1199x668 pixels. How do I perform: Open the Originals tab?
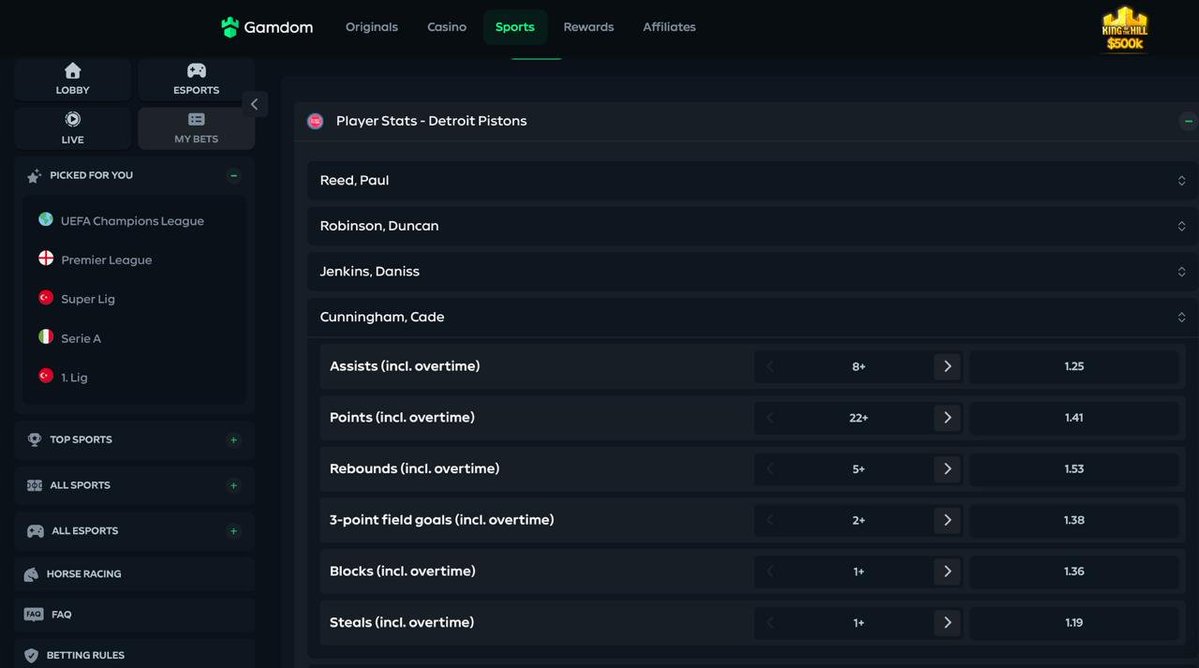coord(372,27)
